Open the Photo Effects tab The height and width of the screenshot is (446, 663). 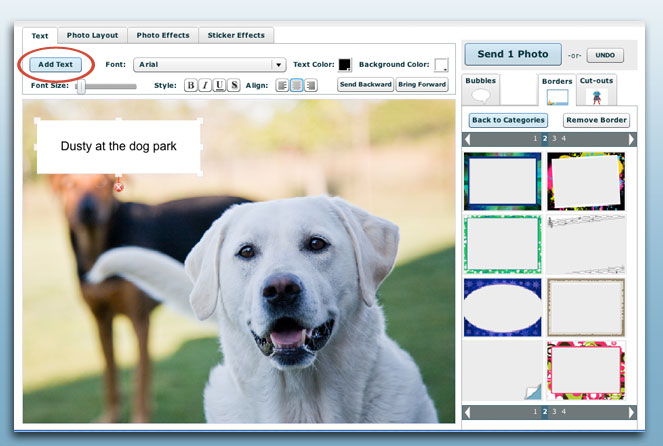[x=163, y=36]
